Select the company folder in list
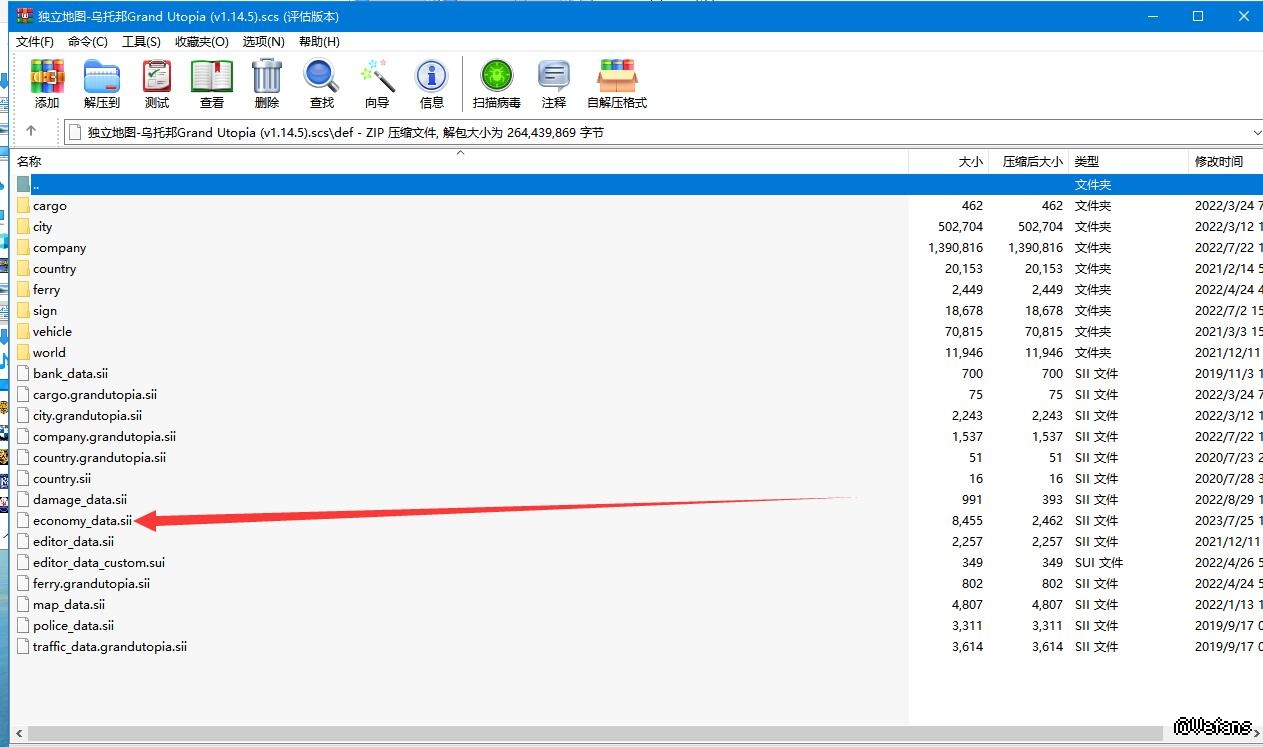This screenshot has width=1263, height=747. (59, 248)
